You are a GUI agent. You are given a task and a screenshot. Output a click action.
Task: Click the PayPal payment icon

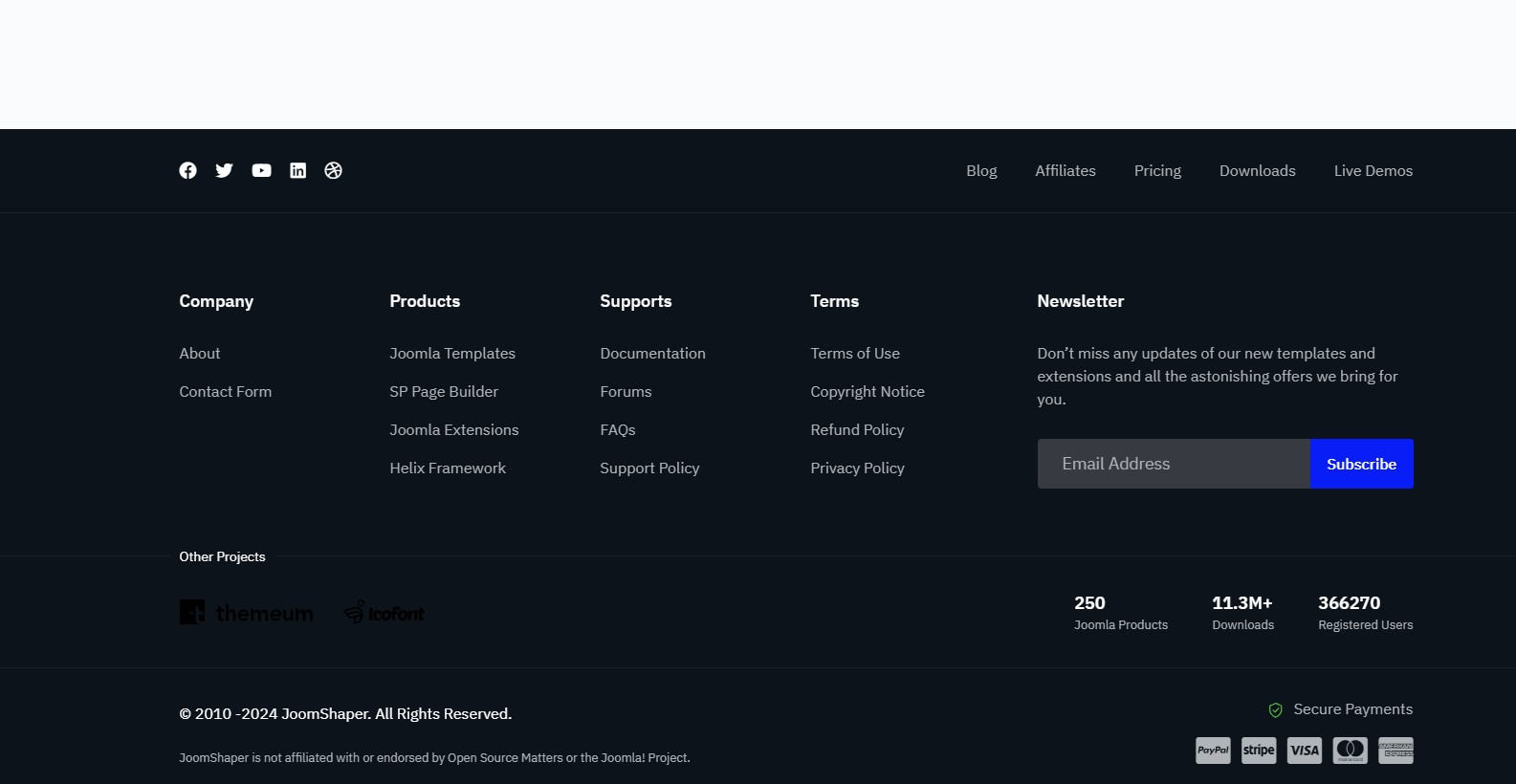point(1213,751)
